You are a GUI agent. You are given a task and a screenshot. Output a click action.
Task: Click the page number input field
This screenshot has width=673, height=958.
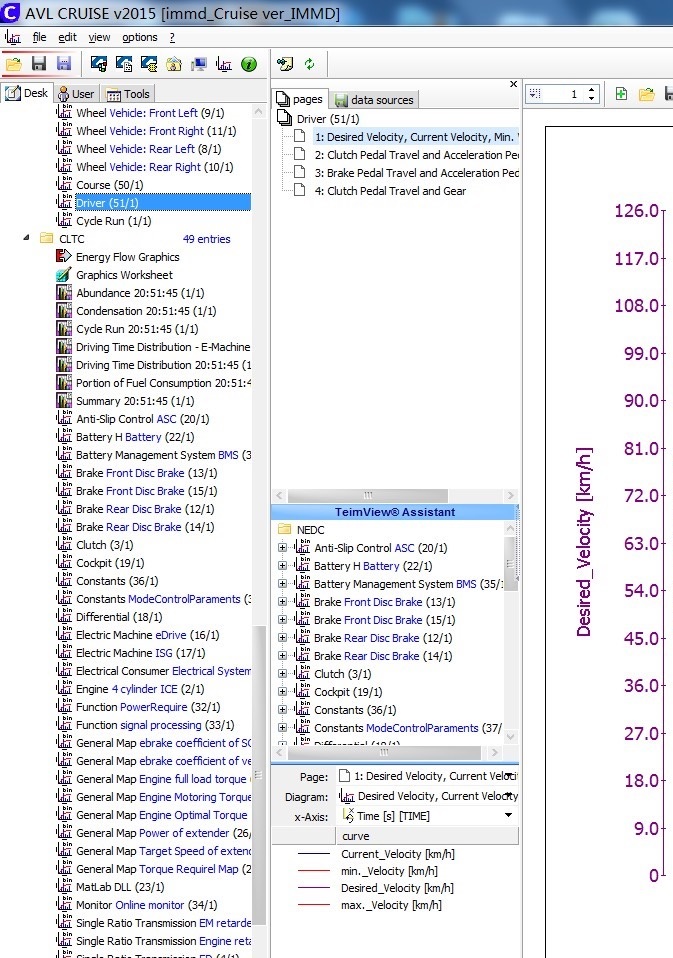point(562,93)
